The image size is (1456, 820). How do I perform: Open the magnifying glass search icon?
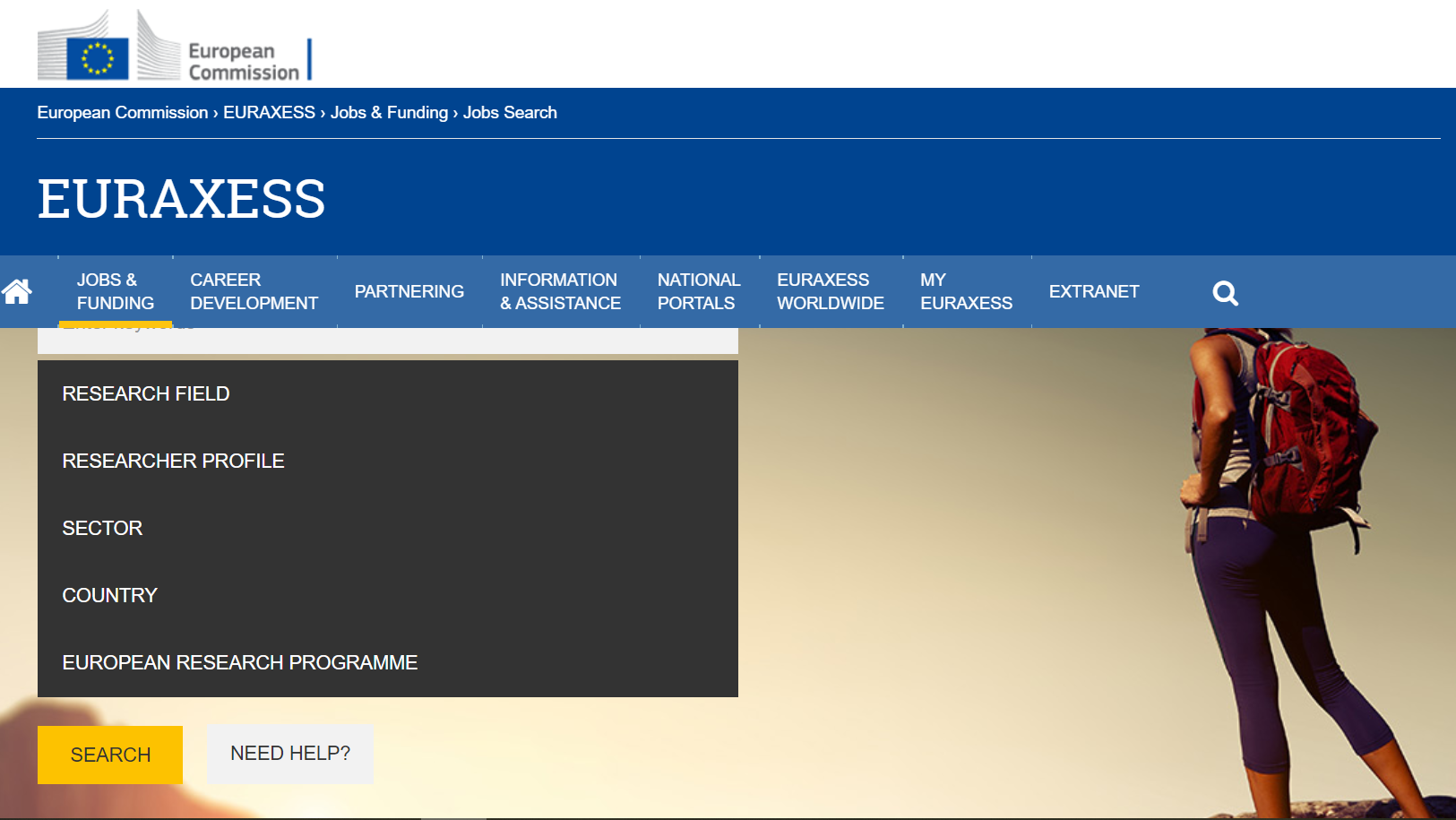1225,292
